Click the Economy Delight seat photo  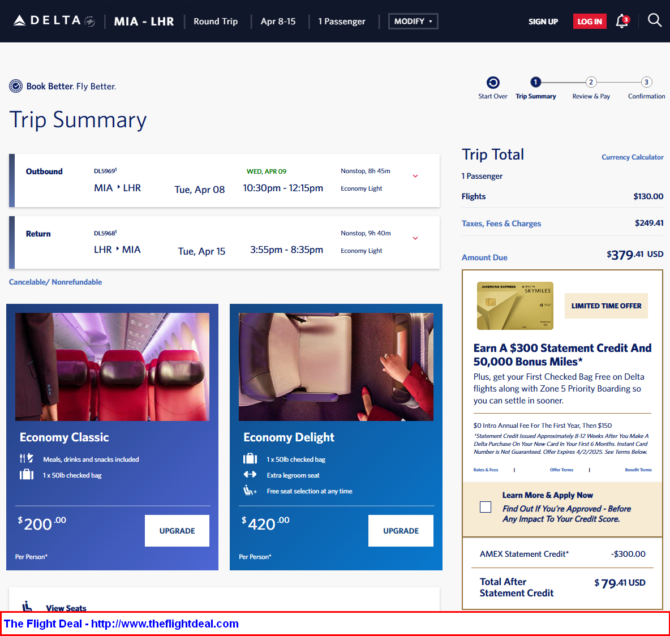336,367
